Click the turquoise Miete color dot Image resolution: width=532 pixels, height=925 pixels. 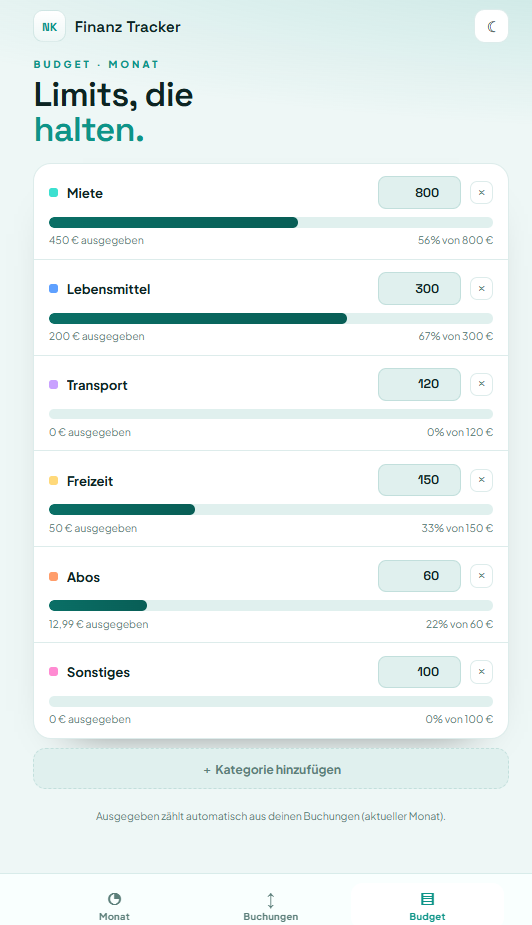click(53, 192)
